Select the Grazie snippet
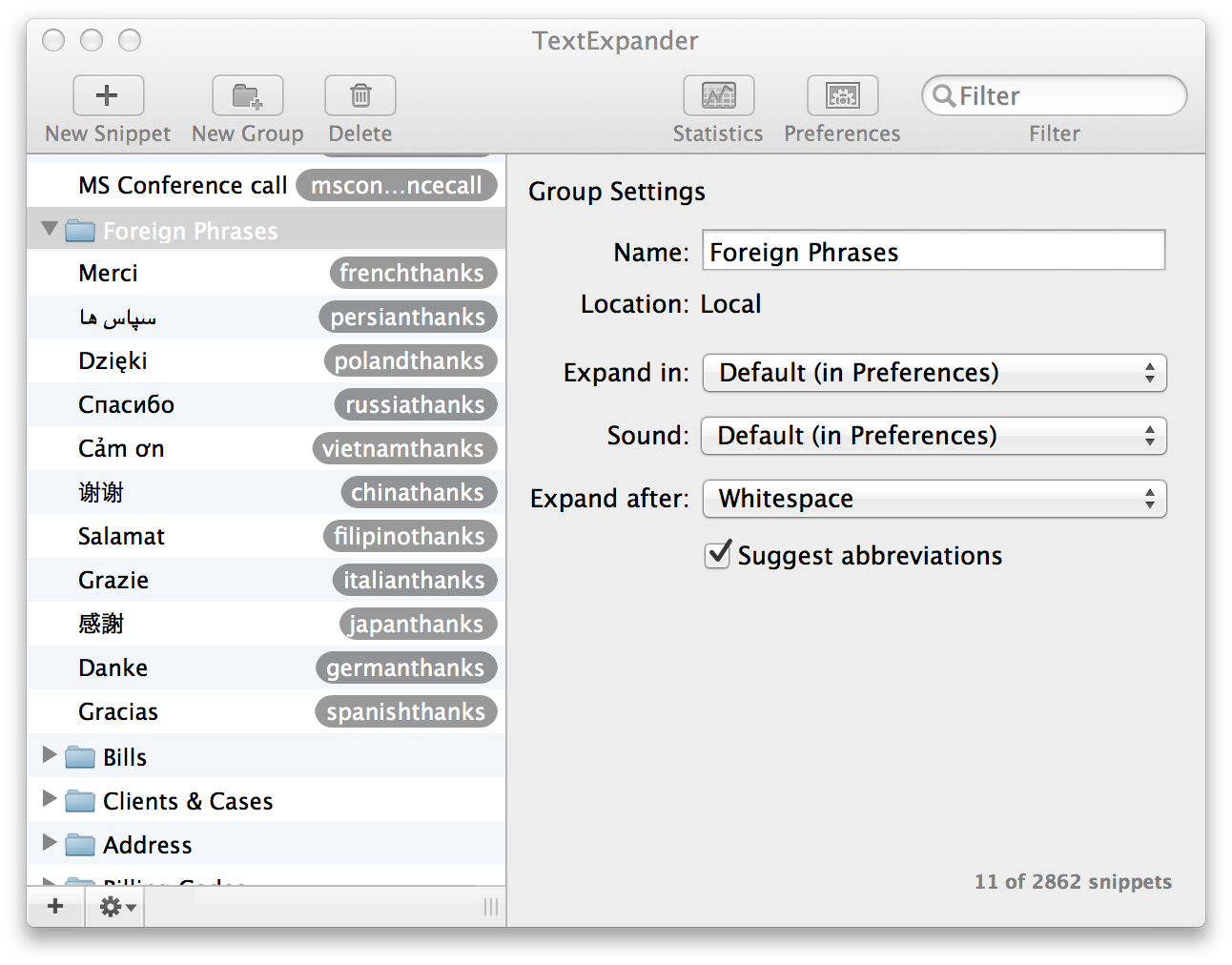1232x965 pixels. 266,580
